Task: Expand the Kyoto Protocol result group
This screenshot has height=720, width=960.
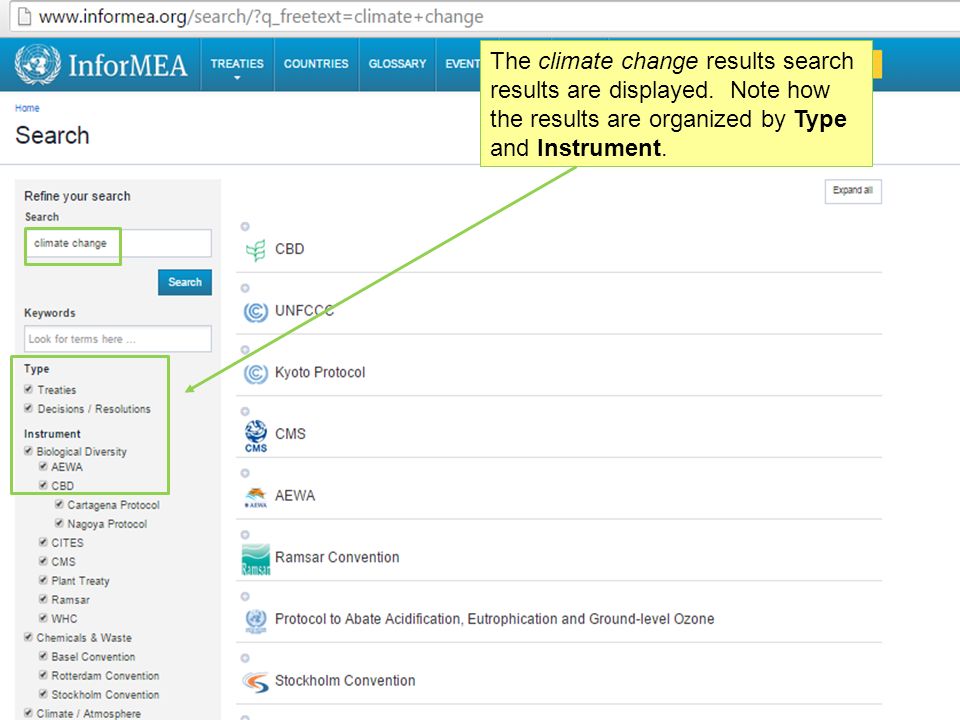Action: pyautogui.click(x=245, y=350)
